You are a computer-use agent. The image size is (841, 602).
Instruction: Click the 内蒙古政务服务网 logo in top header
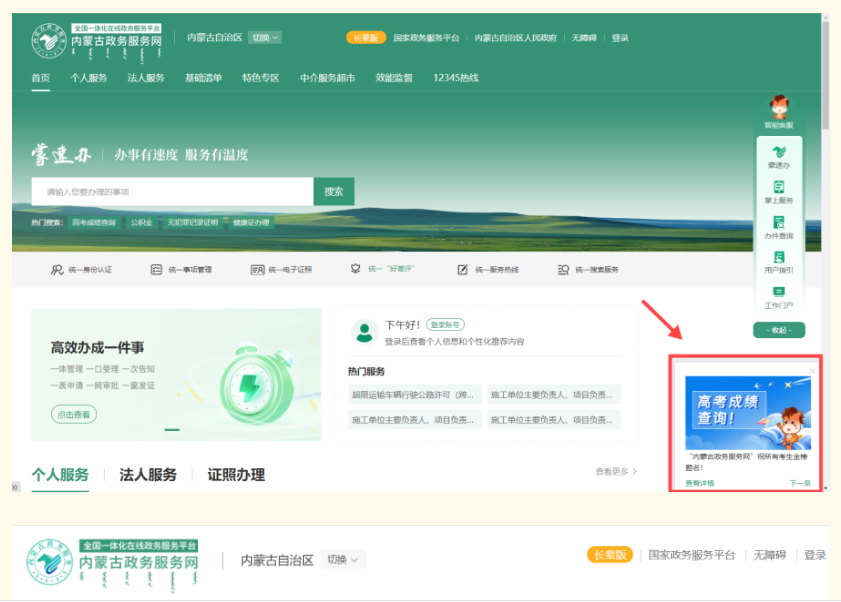[96, 39]
